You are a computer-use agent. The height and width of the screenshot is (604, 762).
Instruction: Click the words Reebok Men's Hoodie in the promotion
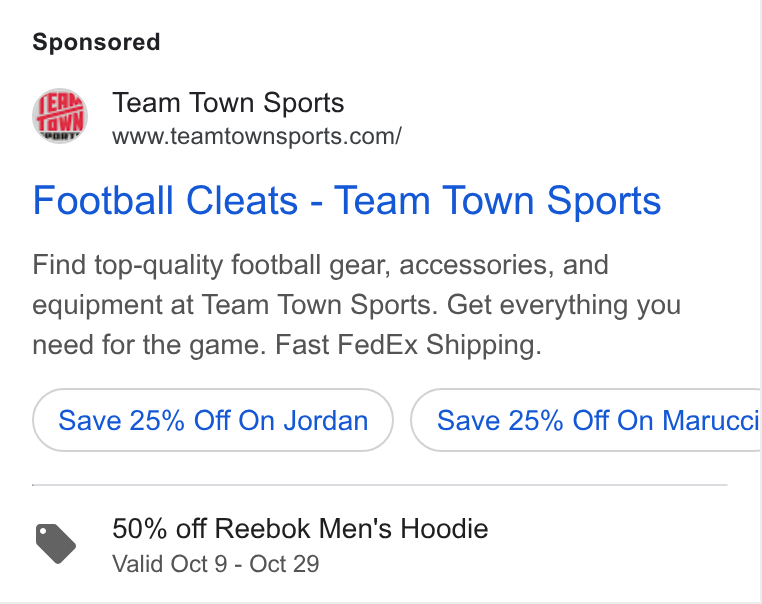pyautogui.click(x=351, y=528)
